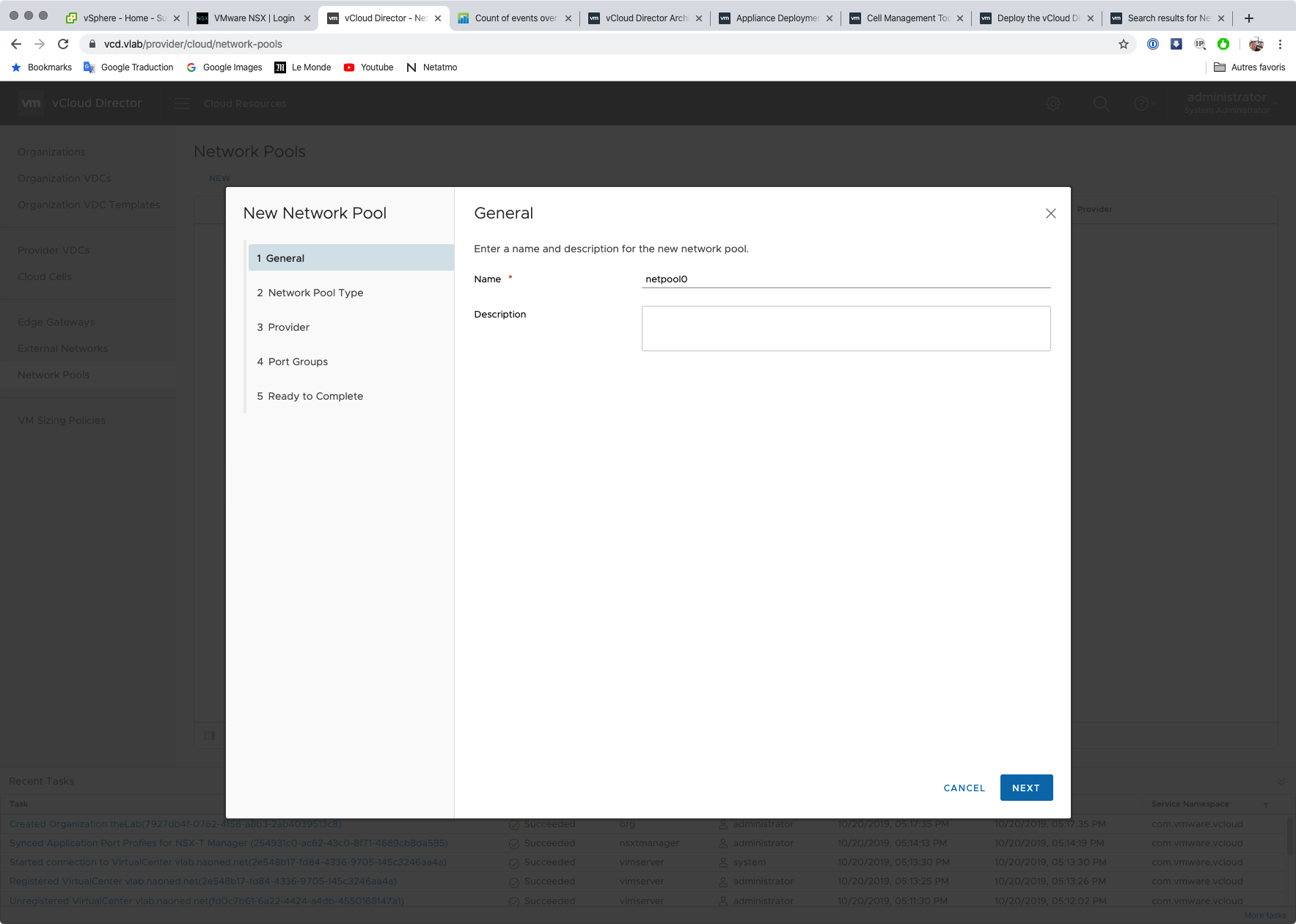Open a new browser tab
The image size is (1296, 924).
coord(1248,18)
